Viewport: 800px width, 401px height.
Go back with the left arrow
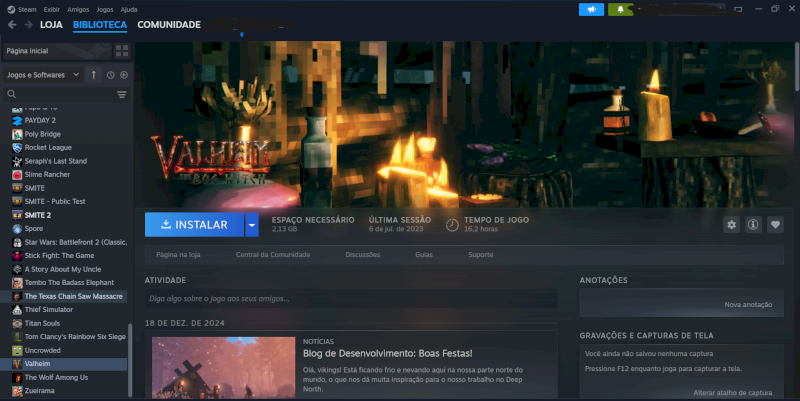click(x=12, y=24)
